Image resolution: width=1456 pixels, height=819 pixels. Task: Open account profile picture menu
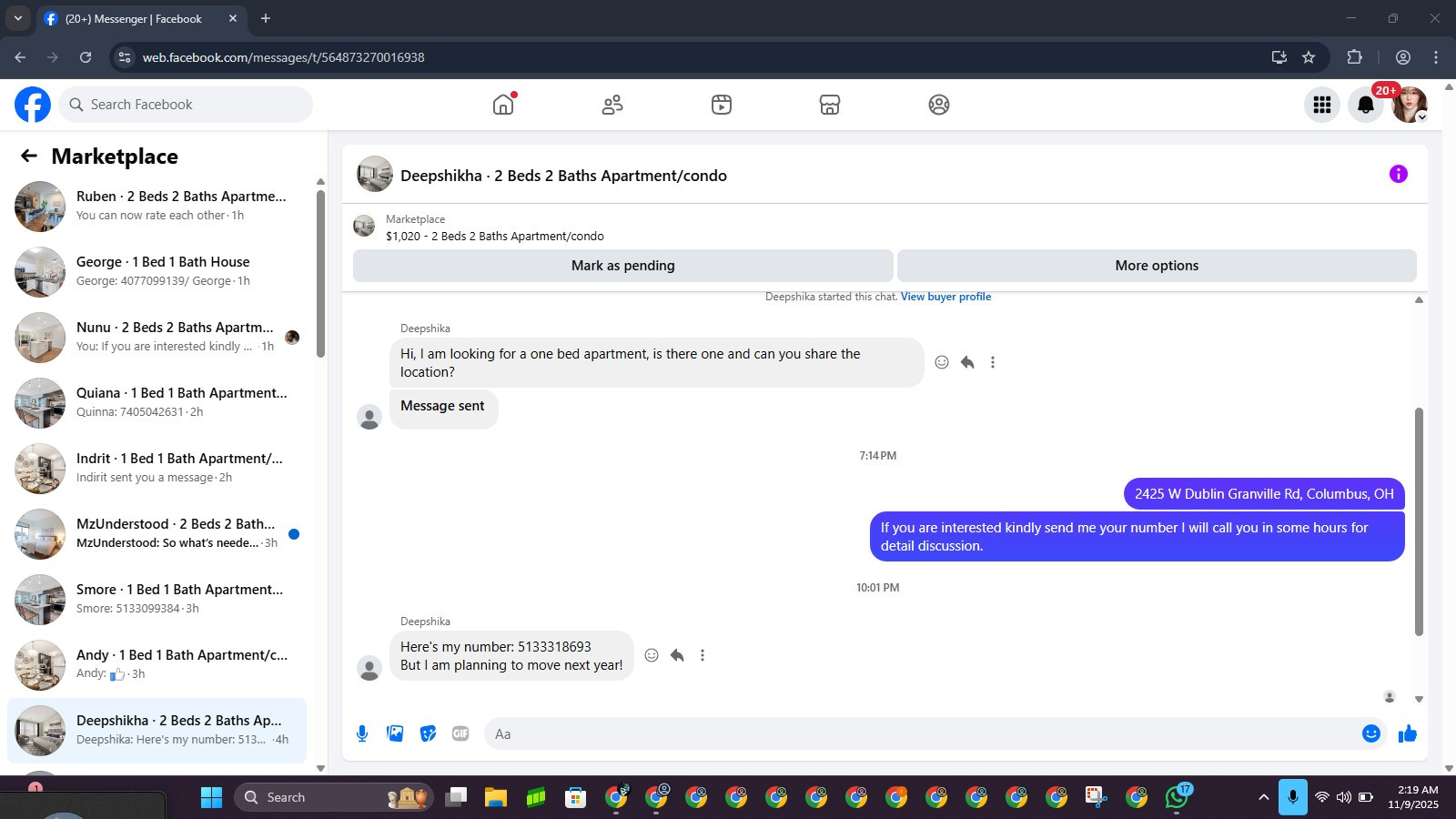pyautogui.click(x=1410, y=105)
